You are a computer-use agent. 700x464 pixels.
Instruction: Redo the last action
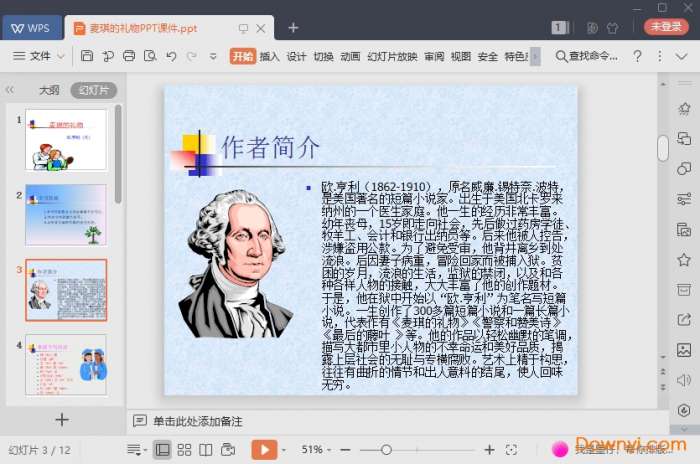pos(192,56)
